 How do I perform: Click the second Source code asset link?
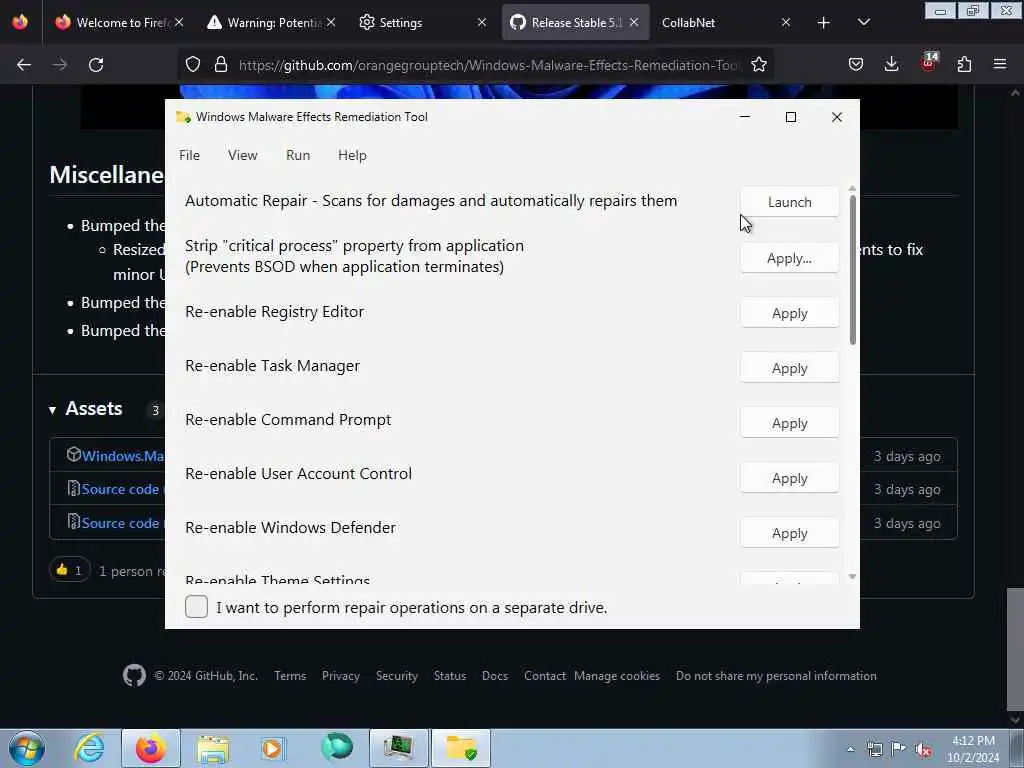[x=120, y=523]
